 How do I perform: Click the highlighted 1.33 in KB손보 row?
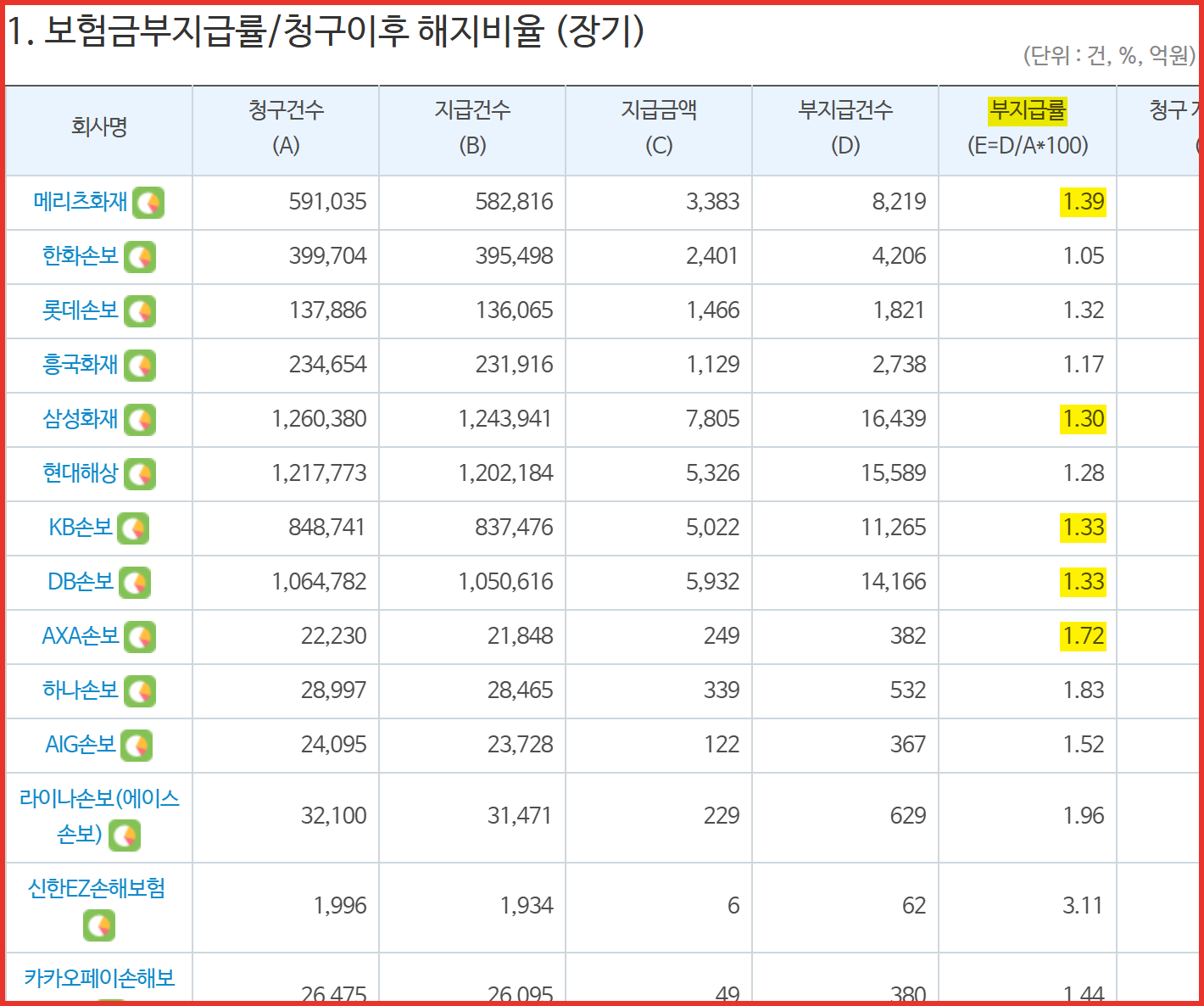(x=1083, y=528)
